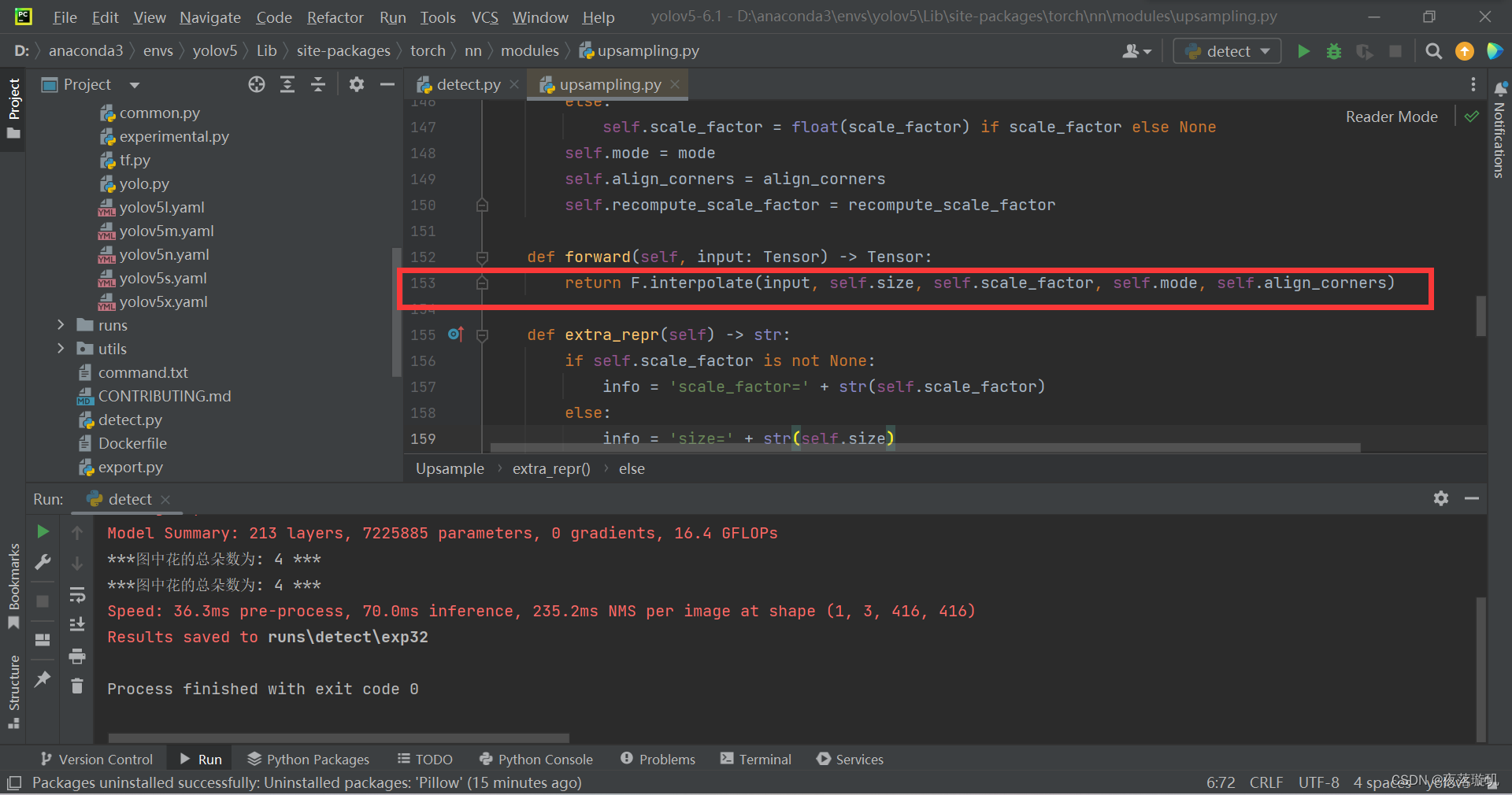This screenshot has width=1512, height=795.
Task: Toggle soft-wrap in the Run console
Action: point(76,594)
